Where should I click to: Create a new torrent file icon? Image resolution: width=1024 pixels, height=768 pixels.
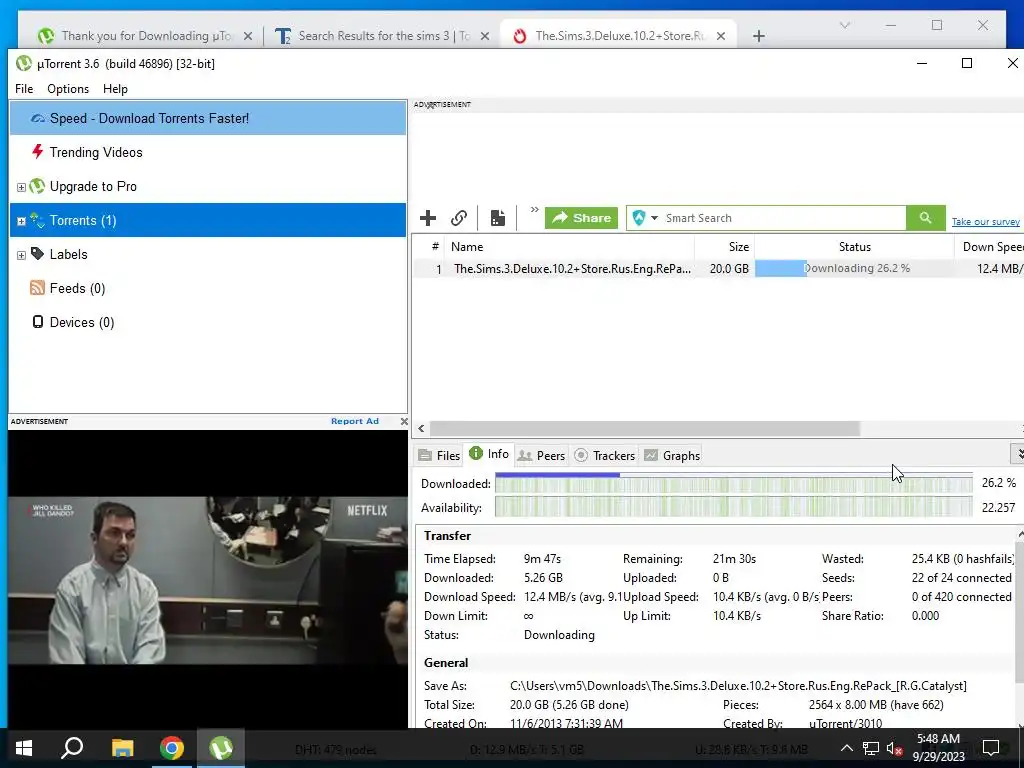point(498,218)
